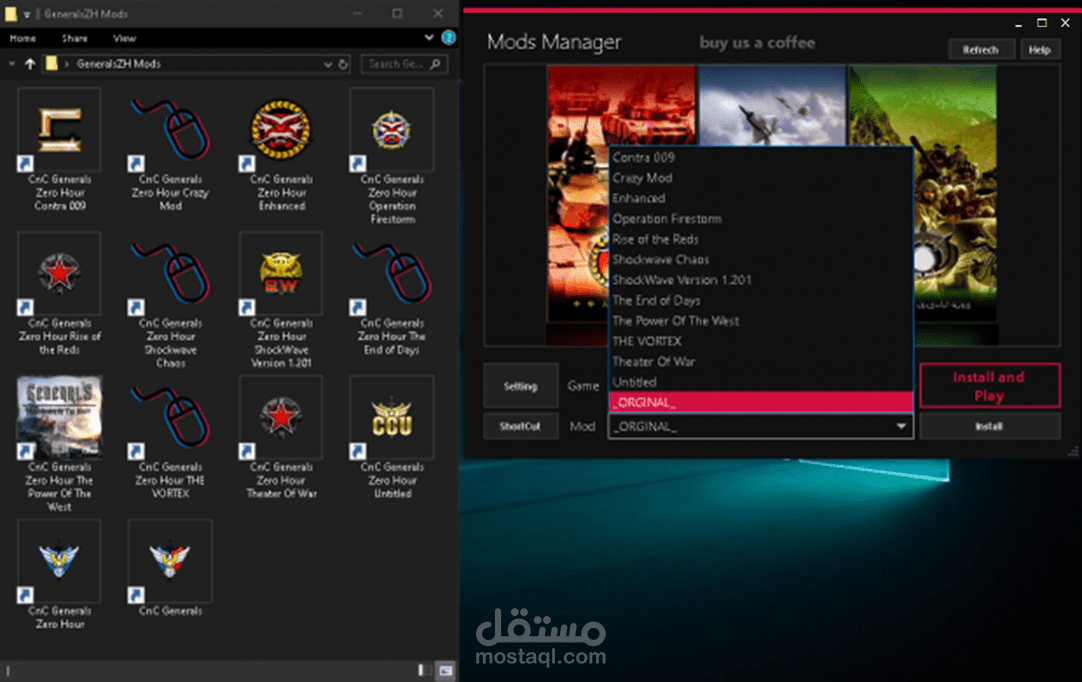Click the Install and Play button
1082x682 pixels.
989,386
